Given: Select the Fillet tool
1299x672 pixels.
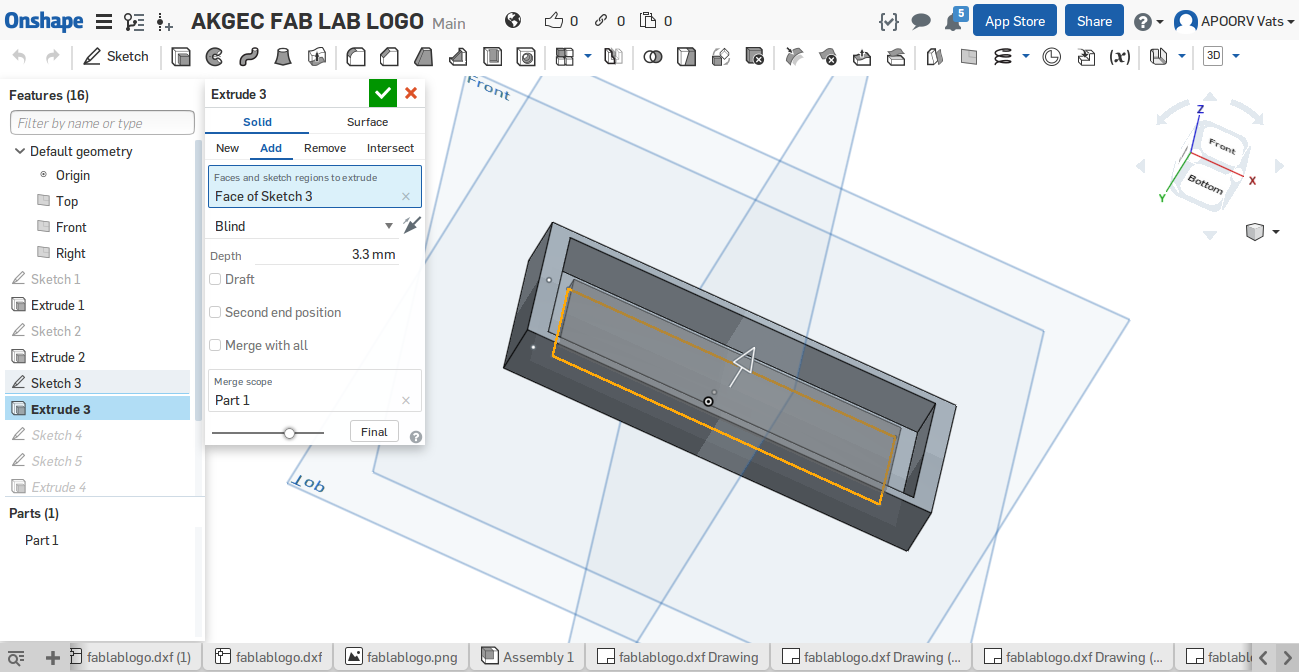Looking at the screenshot, I should point(355,57).
